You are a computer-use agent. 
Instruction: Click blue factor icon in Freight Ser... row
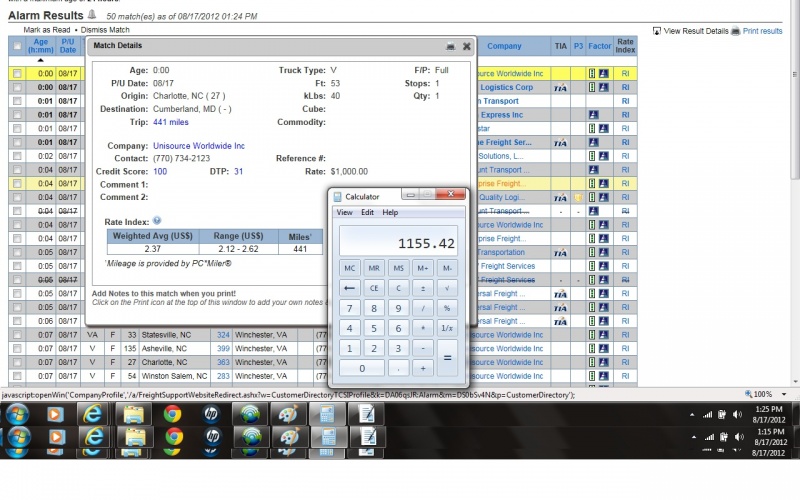(593, 142)
